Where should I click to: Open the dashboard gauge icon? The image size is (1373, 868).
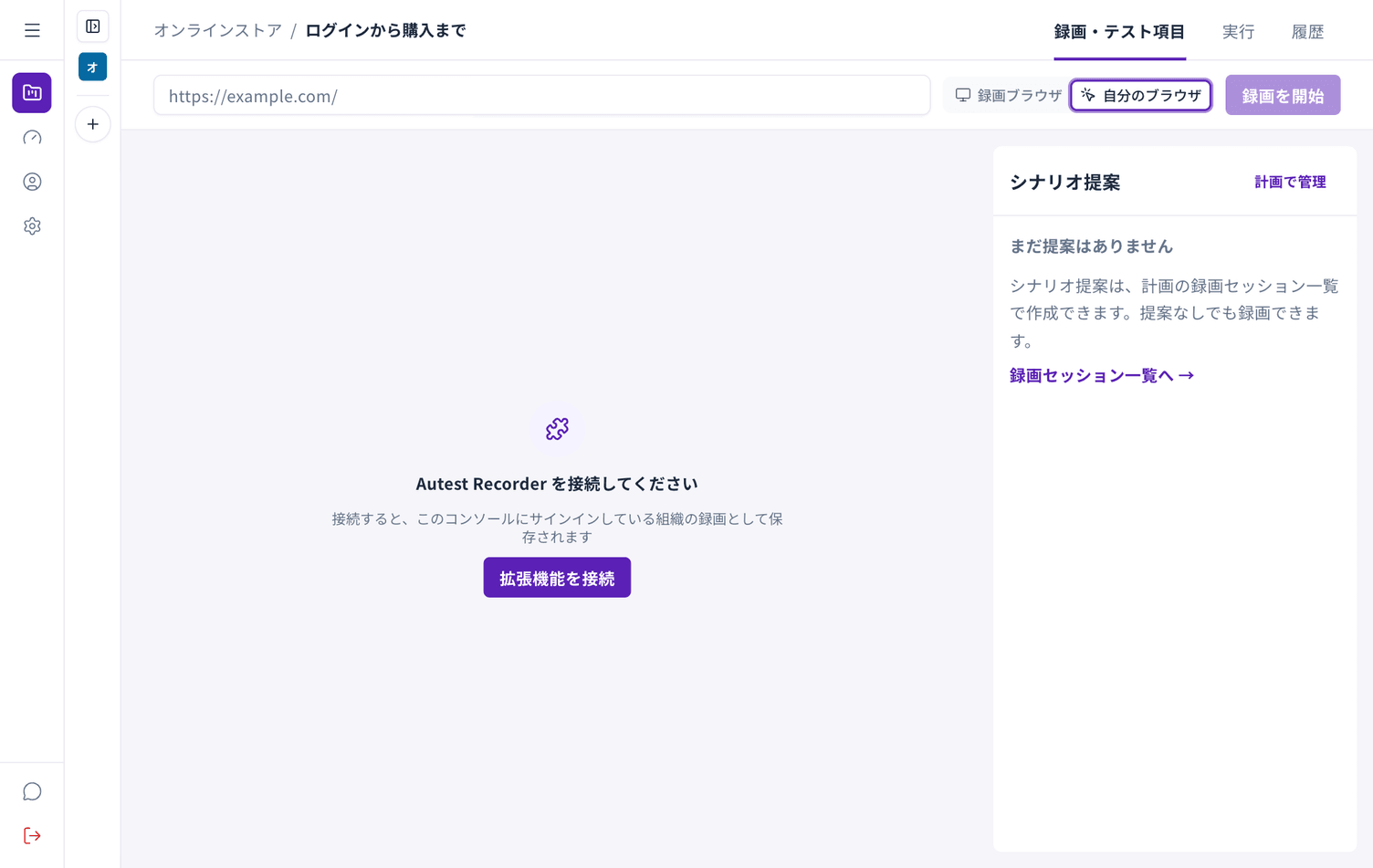[x=32, y=138]
